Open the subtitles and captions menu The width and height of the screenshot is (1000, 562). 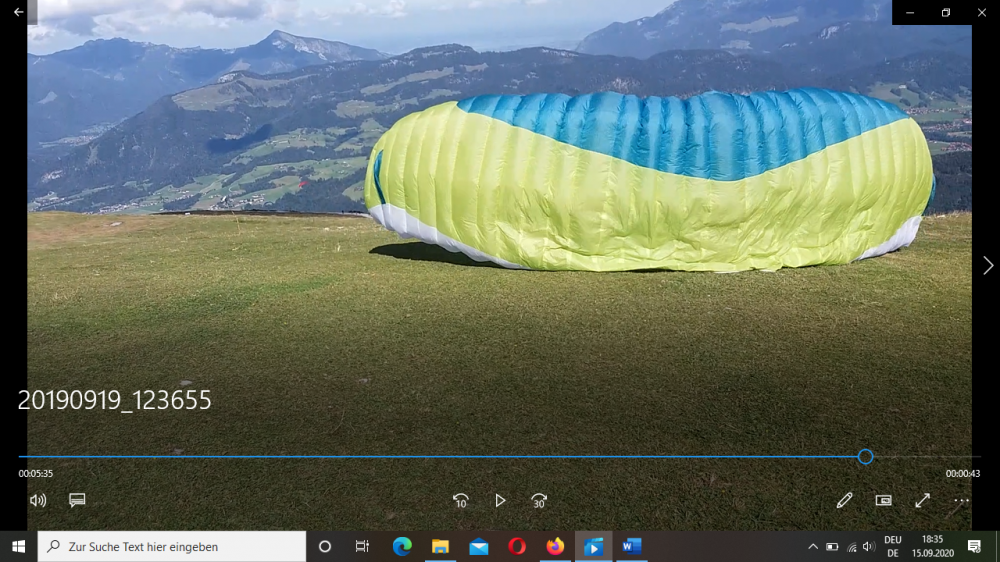coord(77,500)
